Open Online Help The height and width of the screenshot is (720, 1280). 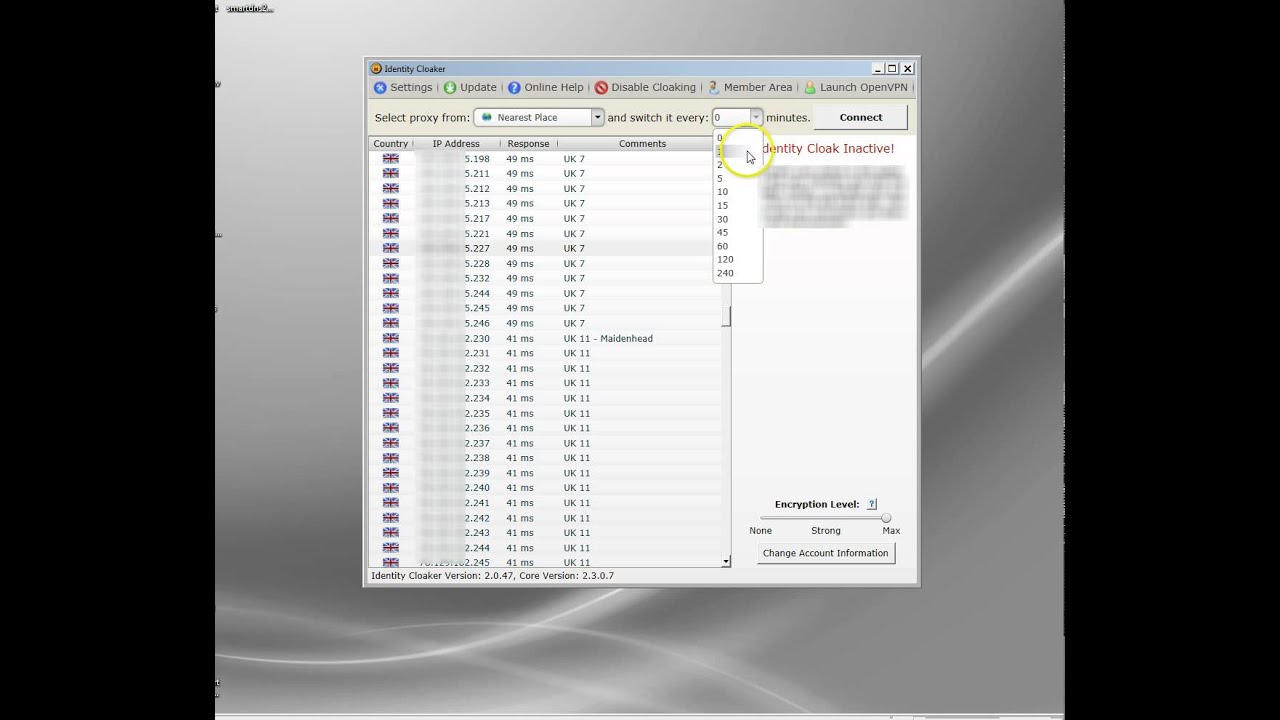[x=545, y=88]
